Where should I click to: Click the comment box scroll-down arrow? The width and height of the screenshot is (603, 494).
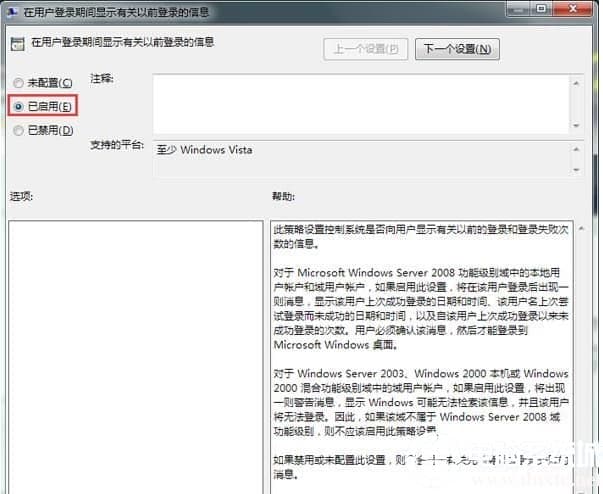click(x=576, y=126)
